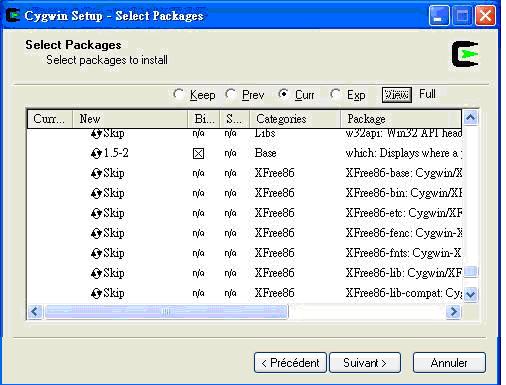The height and width of the screenshot is (385, 506).
Task: Click vertical scrollbar up arrow
Action: 470,118
